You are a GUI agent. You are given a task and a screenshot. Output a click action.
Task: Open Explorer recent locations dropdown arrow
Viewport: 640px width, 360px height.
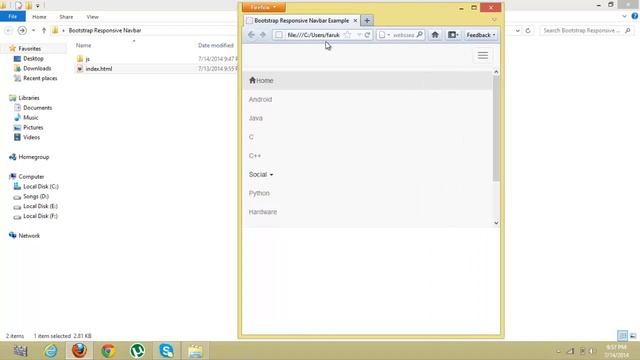(33, 31)
